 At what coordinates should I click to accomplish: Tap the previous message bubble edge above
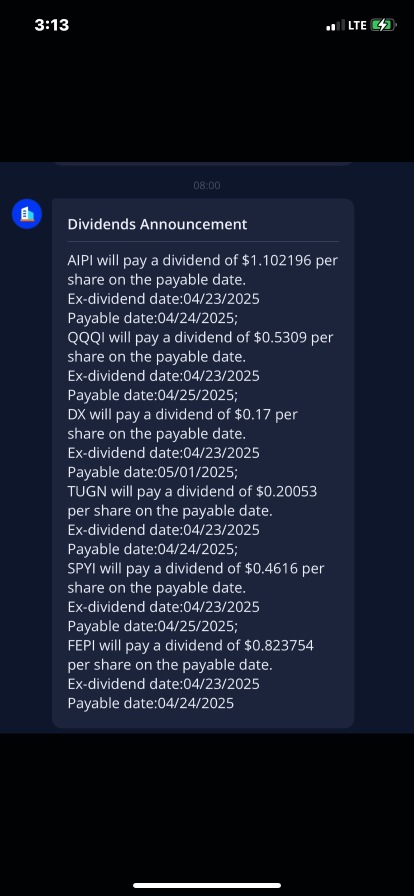[x=203, y=163]
